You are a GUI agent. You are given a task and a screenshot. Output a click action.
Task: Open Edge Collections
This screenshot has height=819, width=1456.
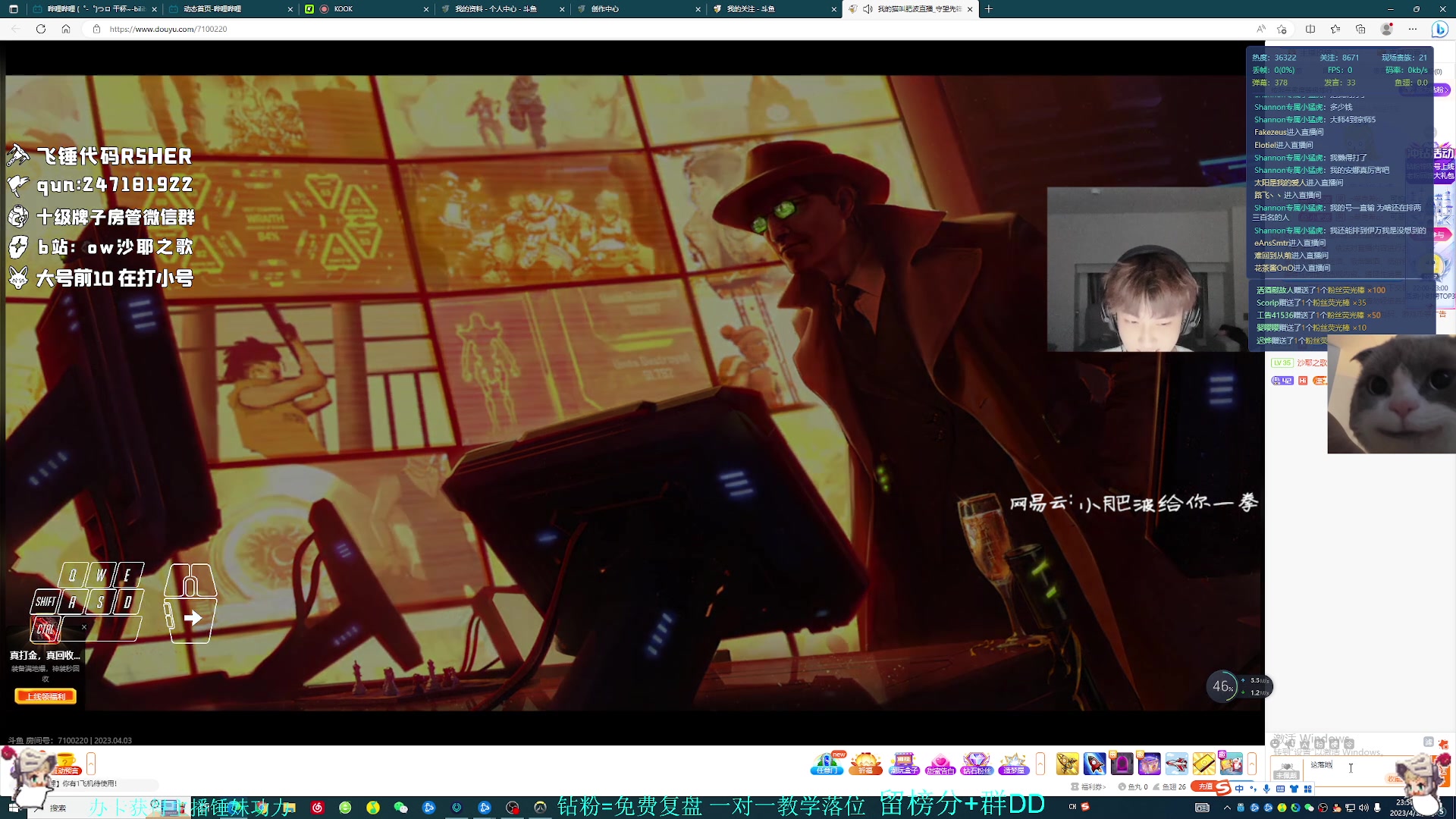1361,29
